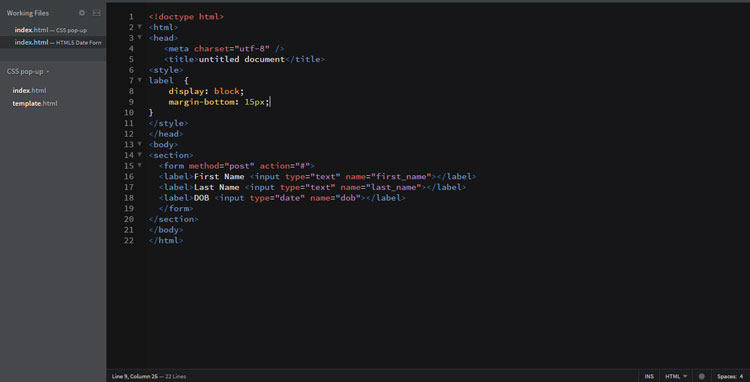Click the closing body tag on line 21

coord(166,230)
